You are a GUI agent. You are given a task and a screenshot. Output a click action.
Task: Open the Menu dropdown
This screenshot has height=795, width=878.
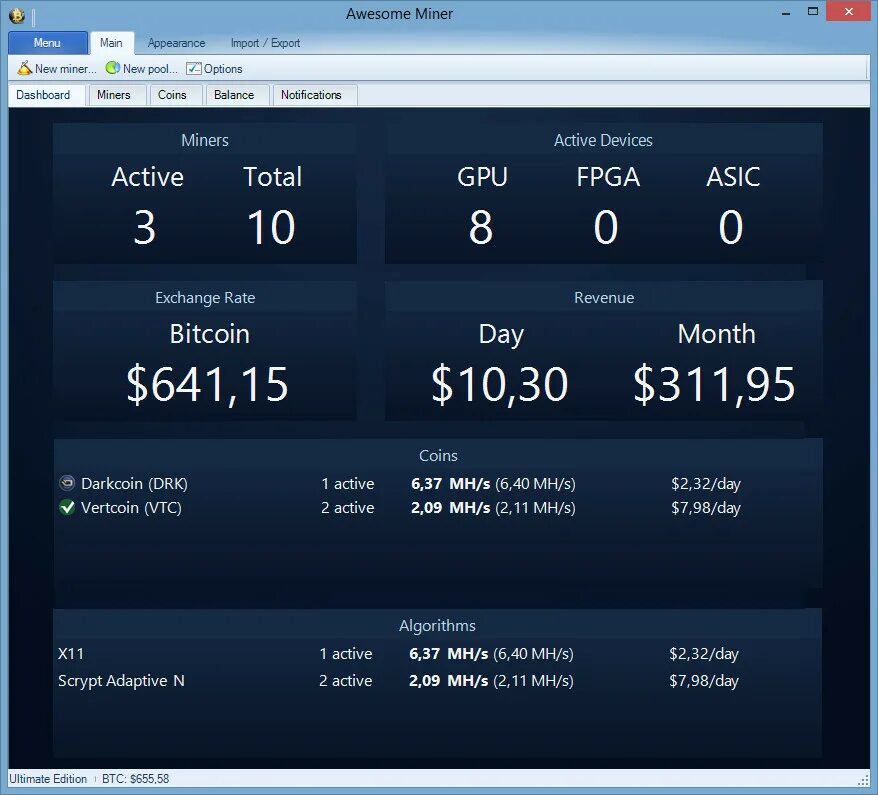[47, 42]
